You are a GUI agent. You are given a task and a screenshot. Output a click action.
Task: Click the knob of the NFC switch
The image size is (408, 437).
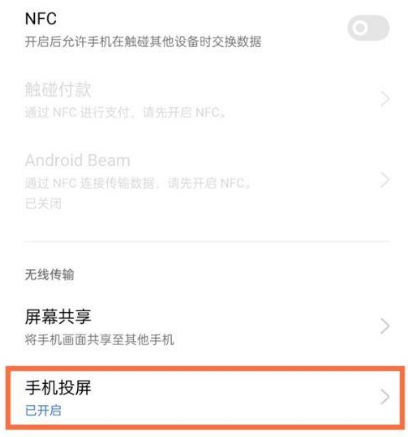coord(360,28)
